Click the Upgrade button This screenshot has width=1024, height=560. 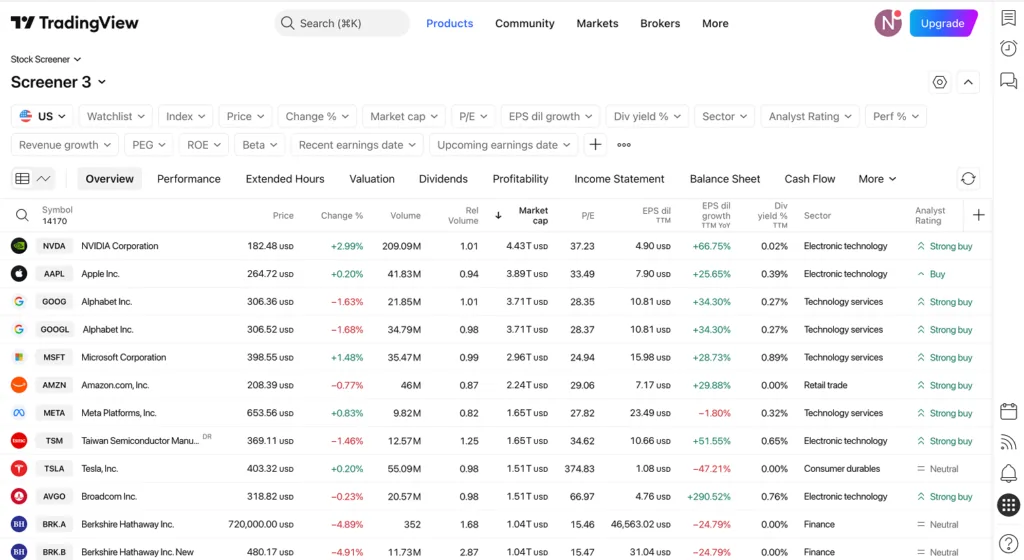click(942, 23)
